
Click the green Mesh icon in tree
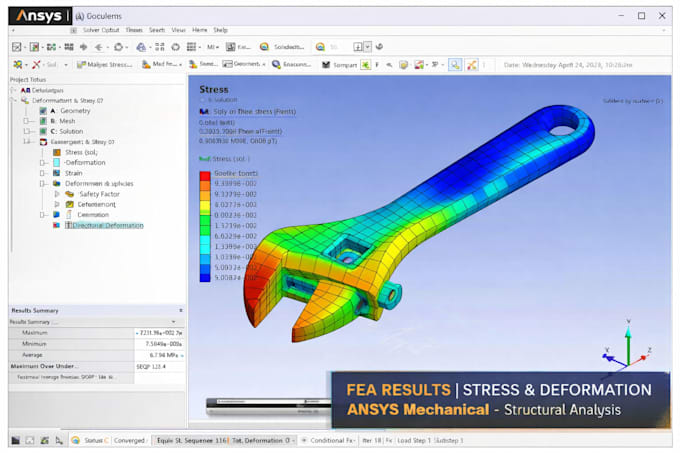[x=43, y=121]
